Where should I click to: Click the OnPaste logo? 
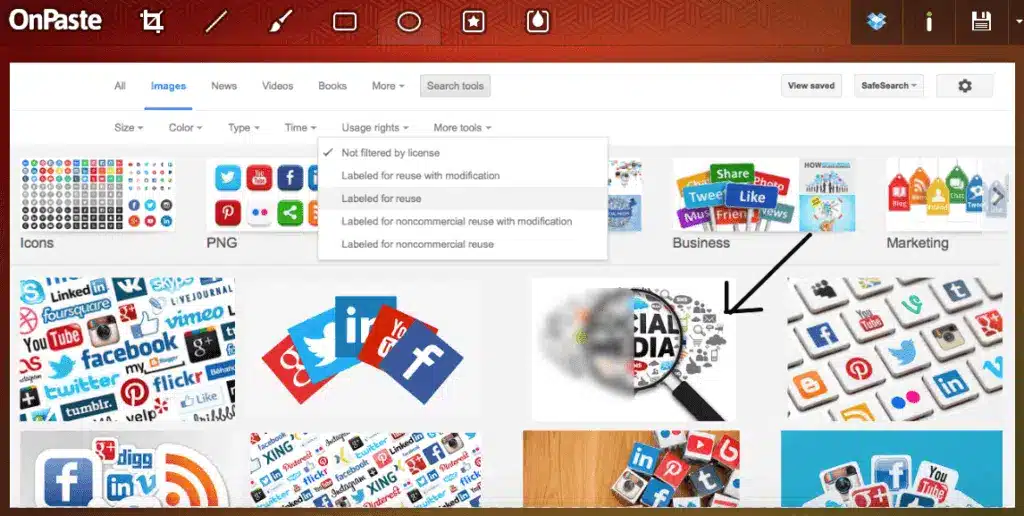56,20
